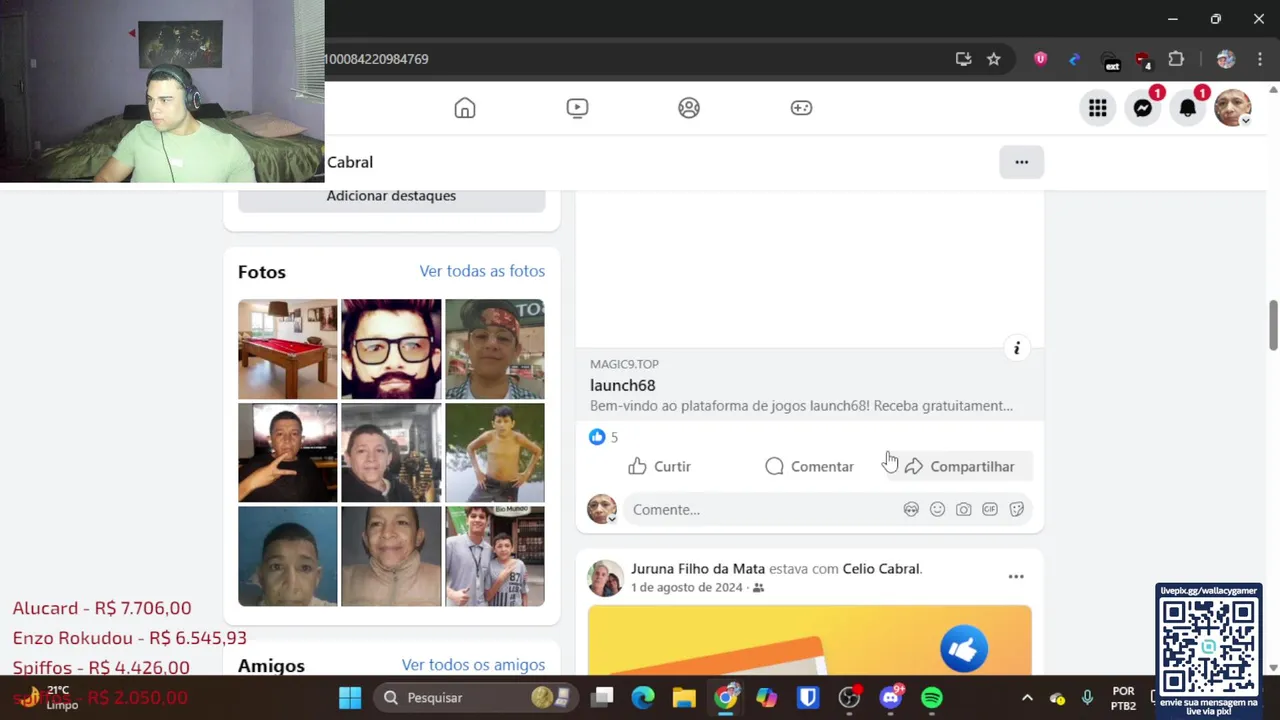Insert emoji in comment box
Image resolution: width=1280 pixels, height=720 pixels.
(x=937, y=509)
